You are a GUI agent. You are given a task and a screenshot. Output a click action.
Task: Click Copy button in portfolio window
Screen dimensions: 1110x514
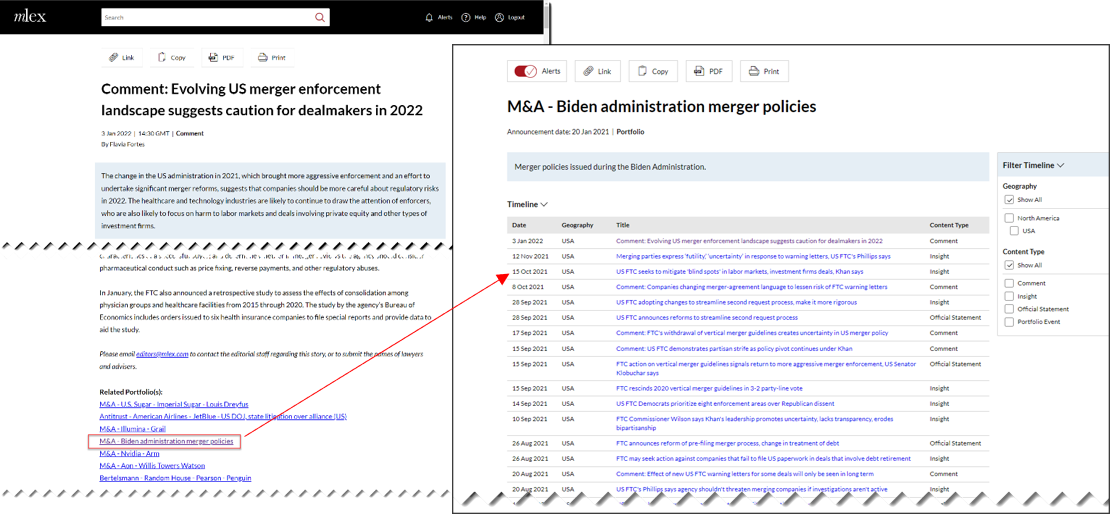point(653,71)
